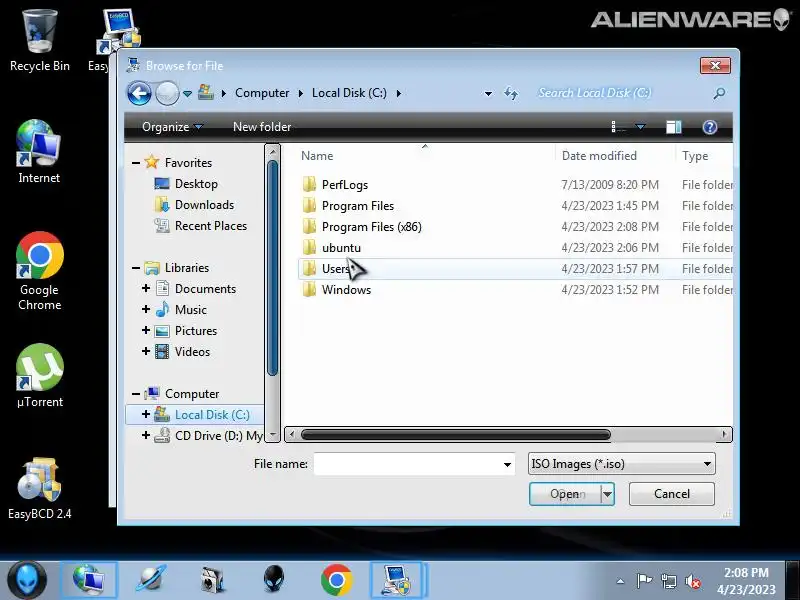Sort by the Type column header
800x600 pixels.
coord(695,156)
